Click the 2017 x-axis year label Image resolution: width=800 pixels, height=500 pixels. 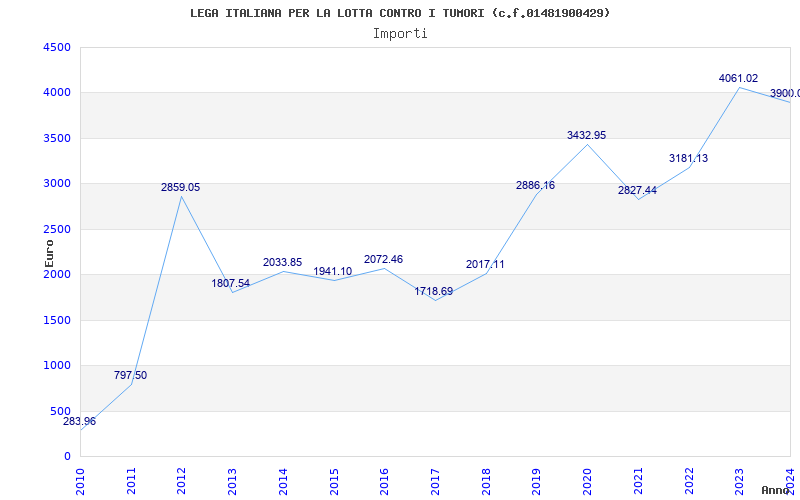point(435,482)
